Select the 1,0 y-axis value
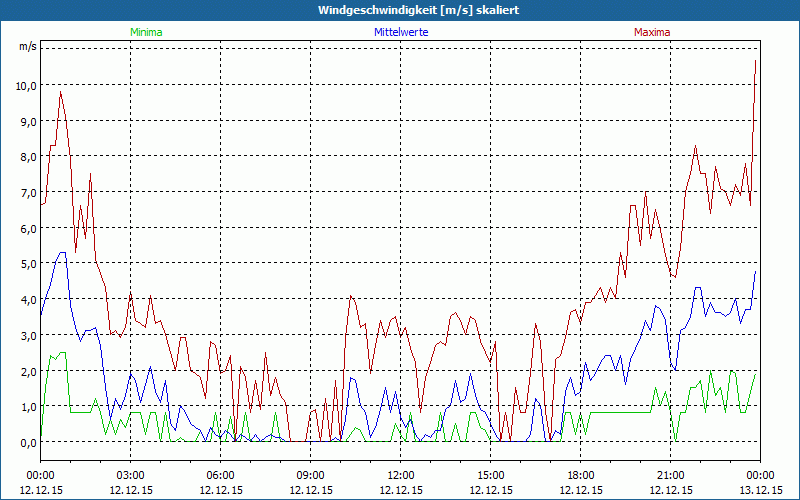800x500 pixels. pyautogui.click(x=29, y=407)
